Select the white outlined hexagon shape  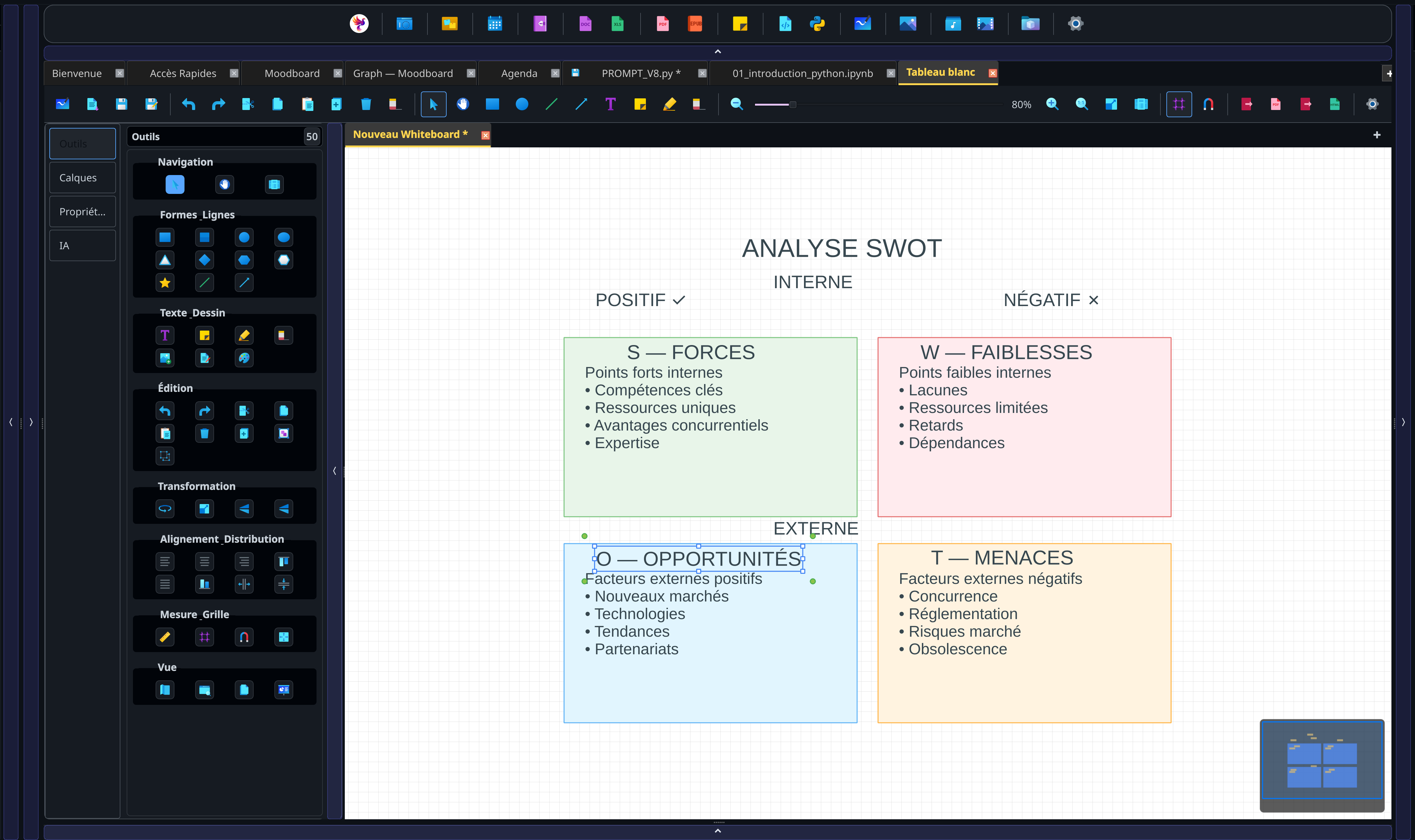(284, 260)
